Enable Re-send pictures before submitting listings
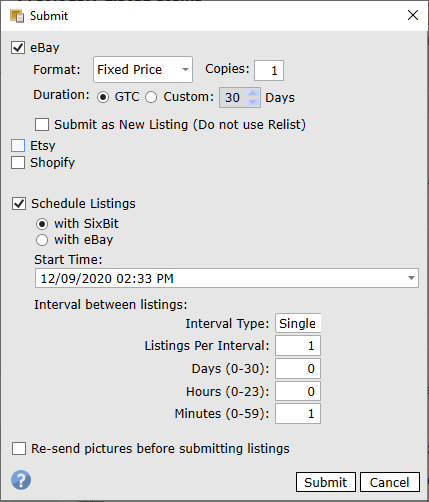 point(19,449)
